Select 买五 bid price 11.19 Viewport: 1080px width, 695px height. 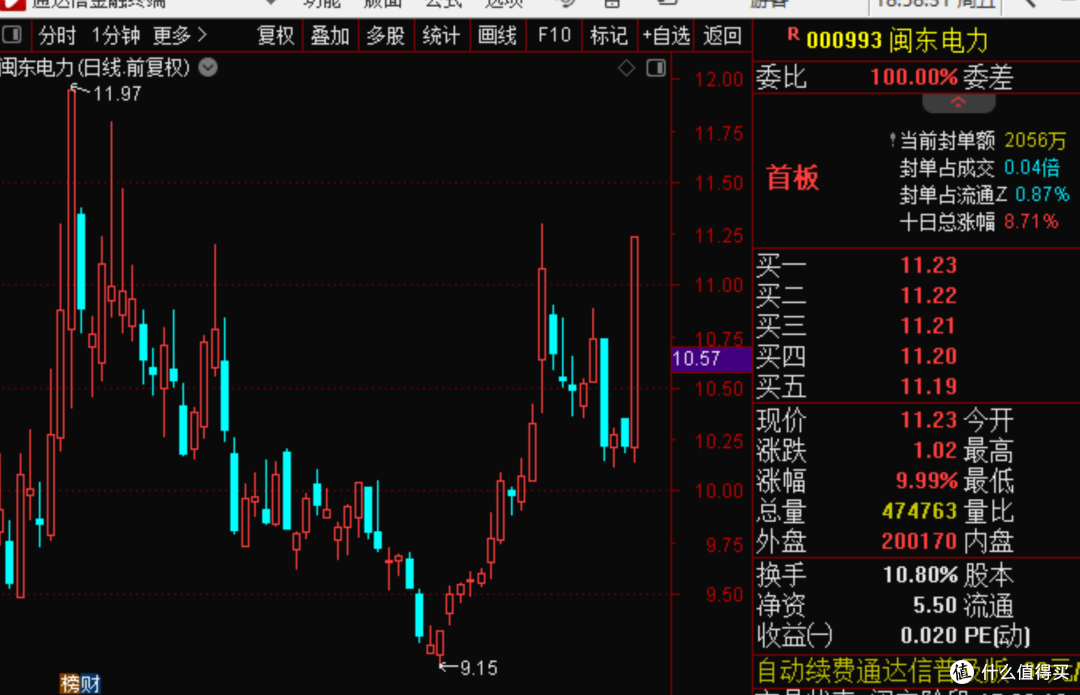pyautogui.click(x=928, y=386)
